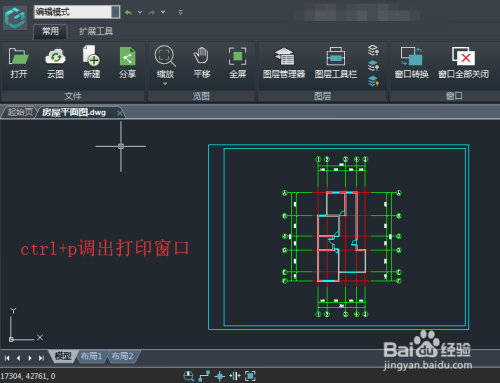Jump to last layout tab arrow
This screenshot has width=500, height=383.
(x=41, y=358)
